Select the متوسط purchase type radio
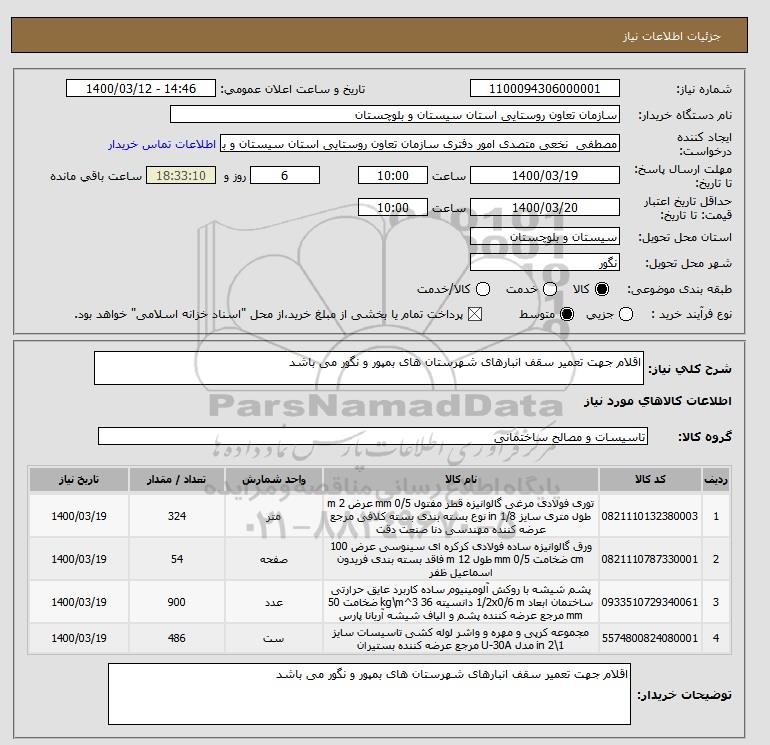 tap(567, 314)
